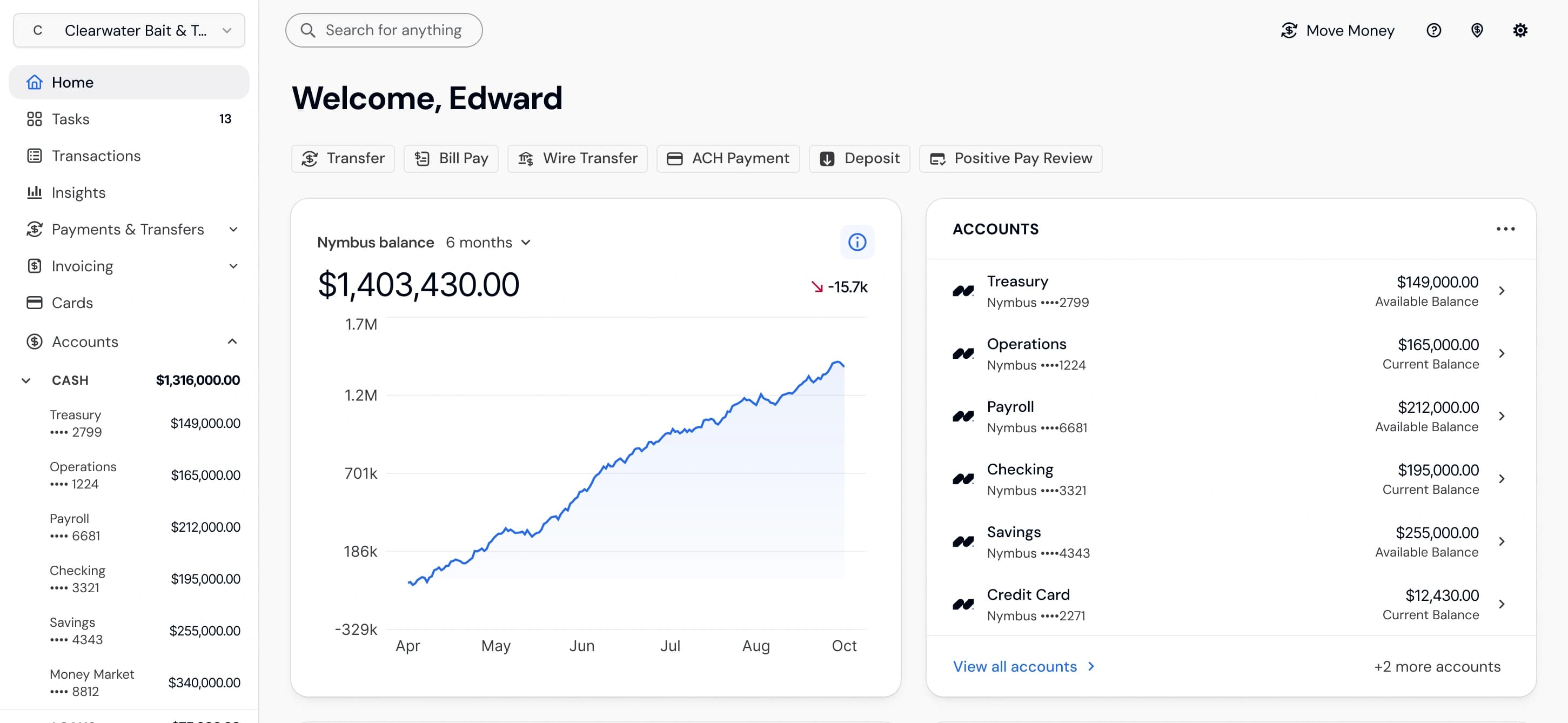Click the ACH Payment button
Image resolution: width=1568 pixels, height=723 pixels.
click(x=727, y=158)
